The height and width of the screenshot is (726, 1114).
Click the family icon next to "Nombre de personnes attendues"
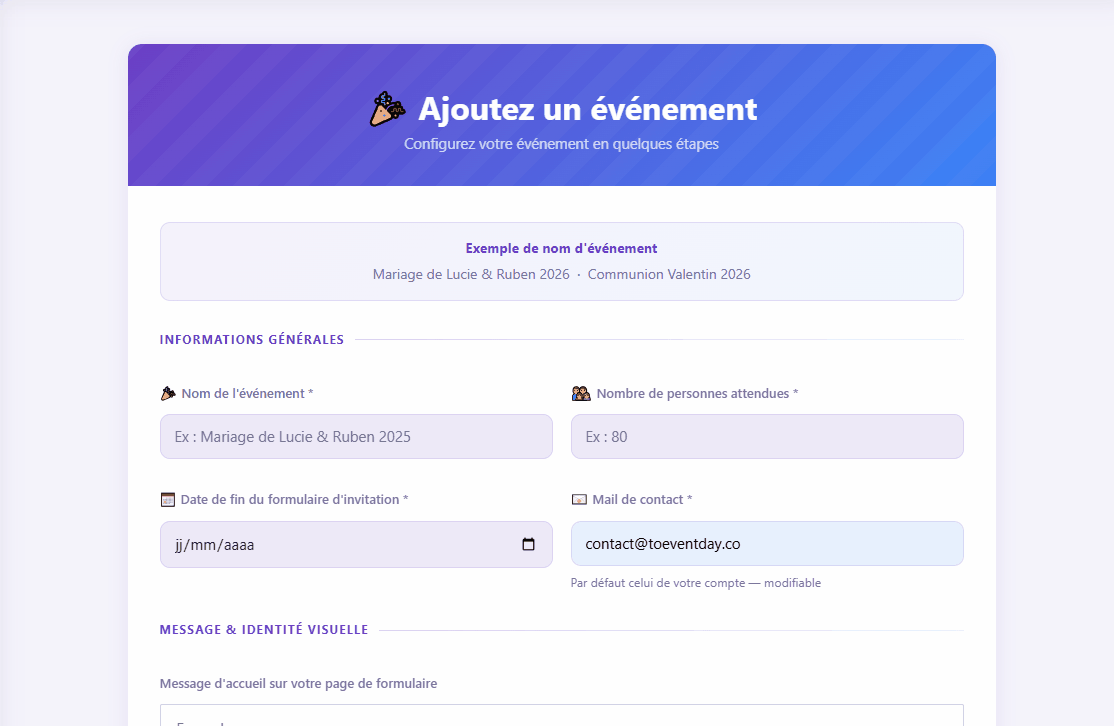pos(581,392)
